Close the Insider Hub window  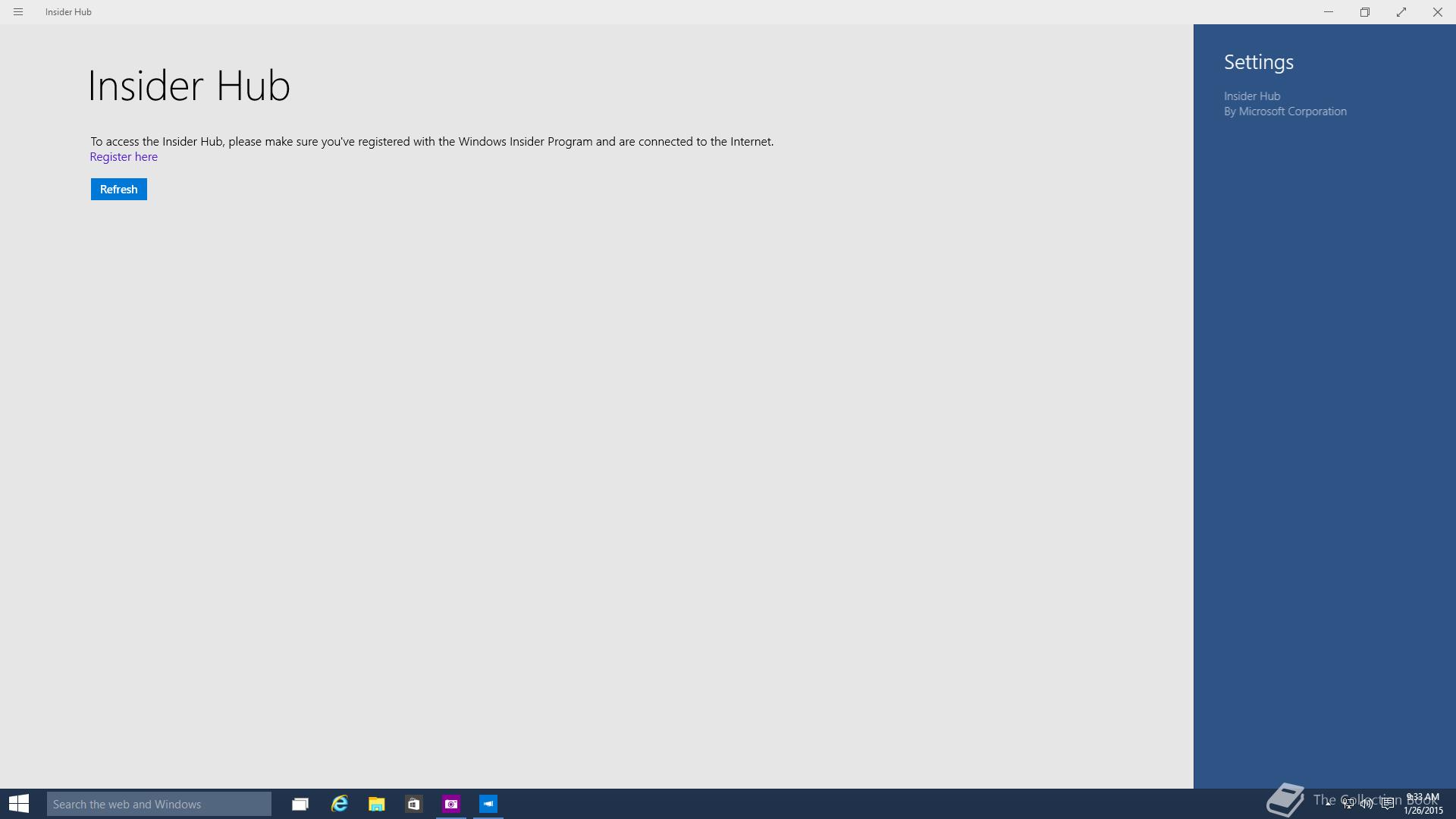1437,12
